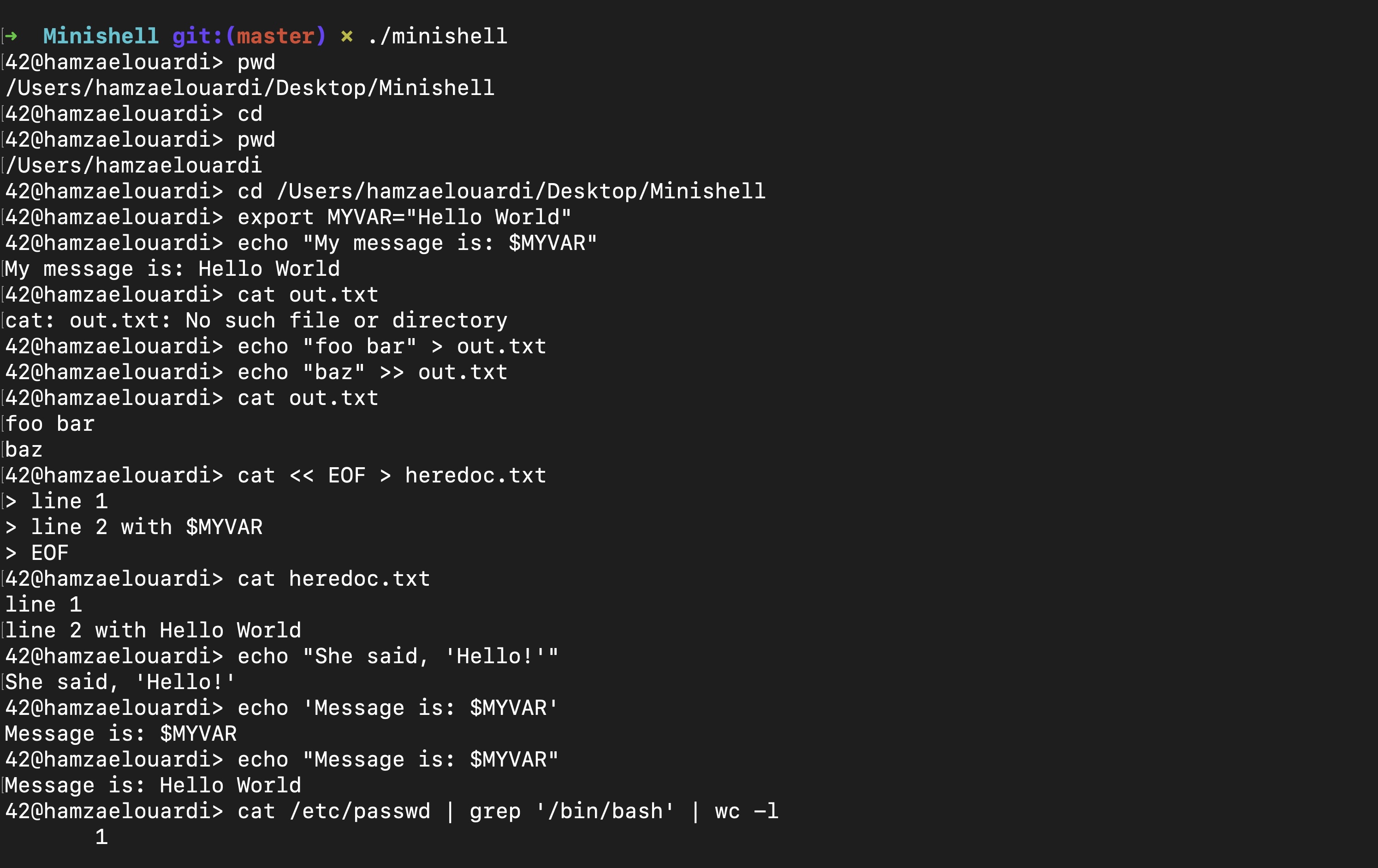Image resolution: width=1378 pixels, height=868 pixels.
Task: Click the output "line 2 with Hello World"
Action: coord(153,630)
